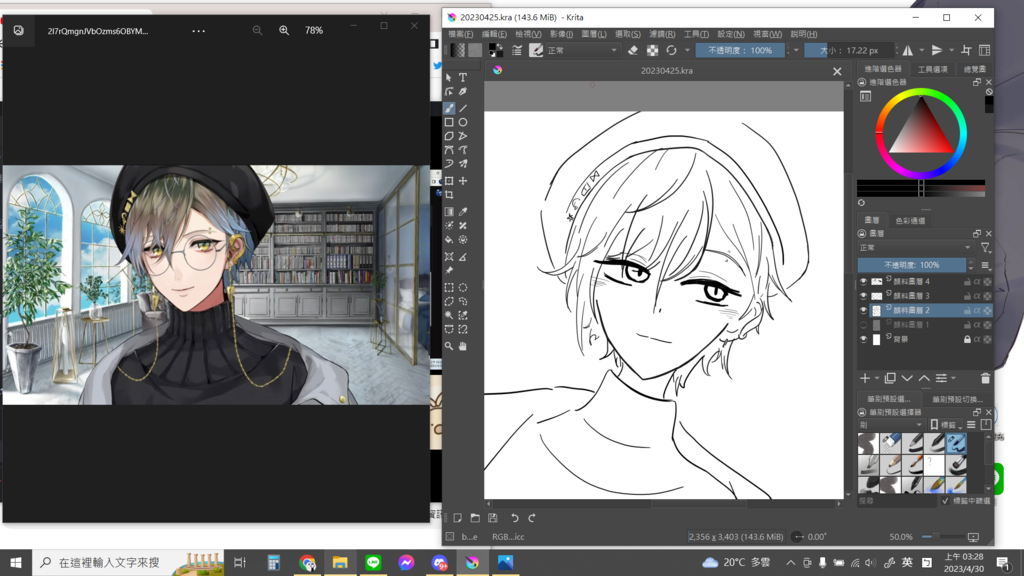Image resolution: width=1024 pixels, height=576 pixels.
Task: Adjust the layer opacity 不透明度 slider
Action: click(912, 265)
